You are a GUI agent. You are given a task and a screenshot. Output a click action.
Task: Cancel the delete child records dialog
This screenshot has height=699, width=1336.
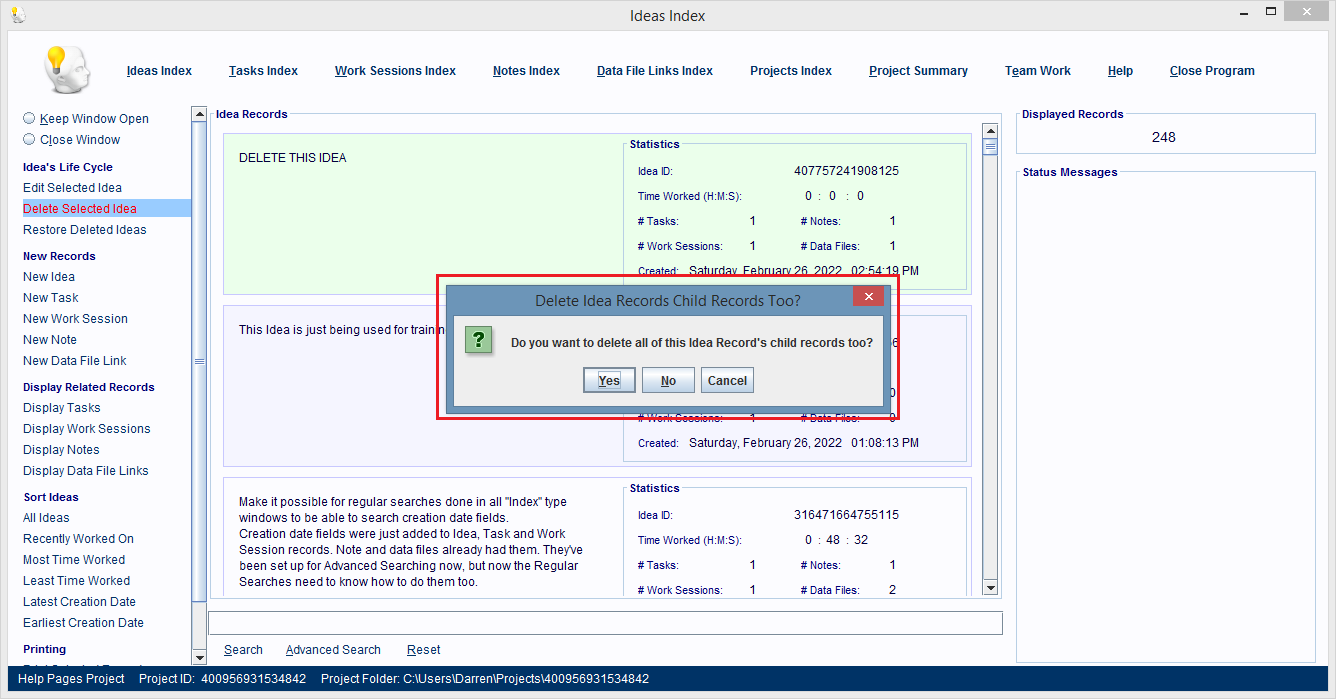click(727, 380)
